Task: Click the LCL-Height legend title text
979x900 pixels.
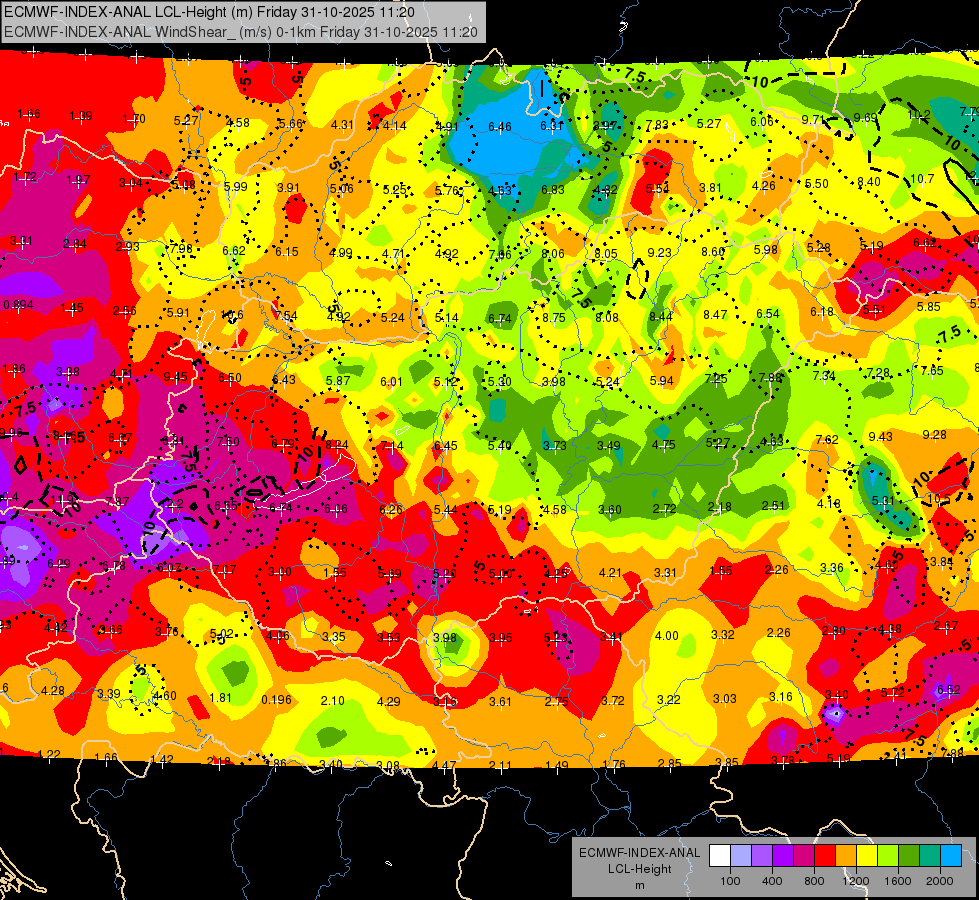Action: pyautogui.click(x=639, y=869)
